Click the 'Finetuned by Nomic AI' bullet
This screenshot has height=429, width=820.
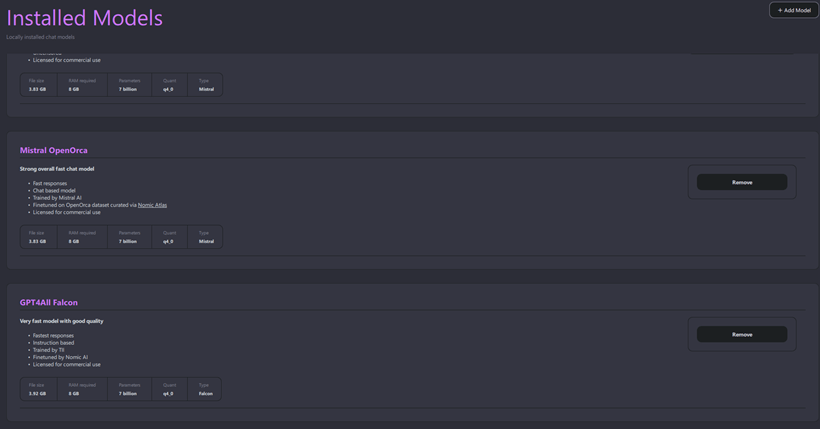point(60,357)
